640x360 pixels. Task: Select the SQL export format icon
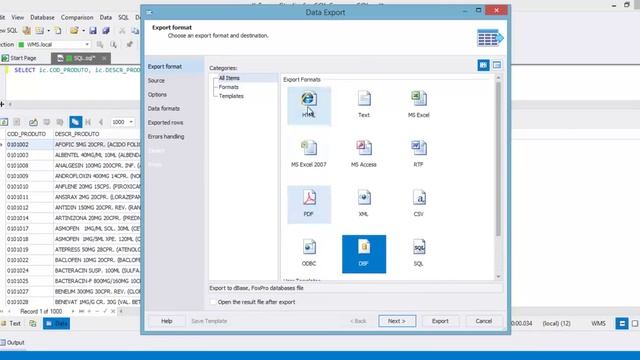[418, 254]
